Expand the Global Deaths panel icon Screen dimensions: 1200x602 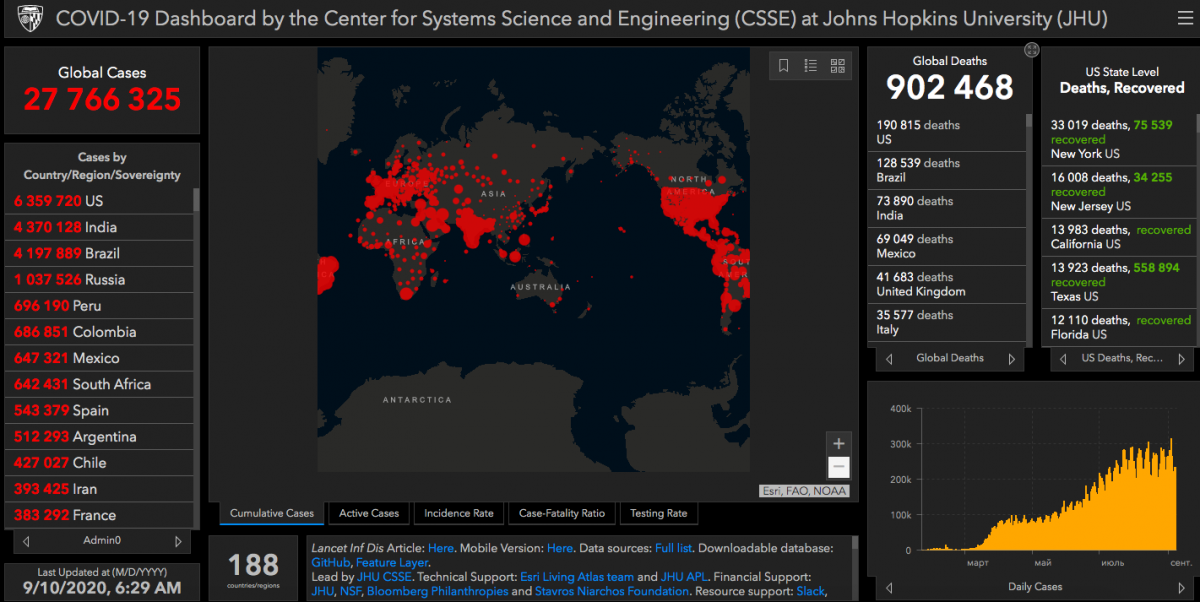pyautogui.click(x=1031, y=50)
